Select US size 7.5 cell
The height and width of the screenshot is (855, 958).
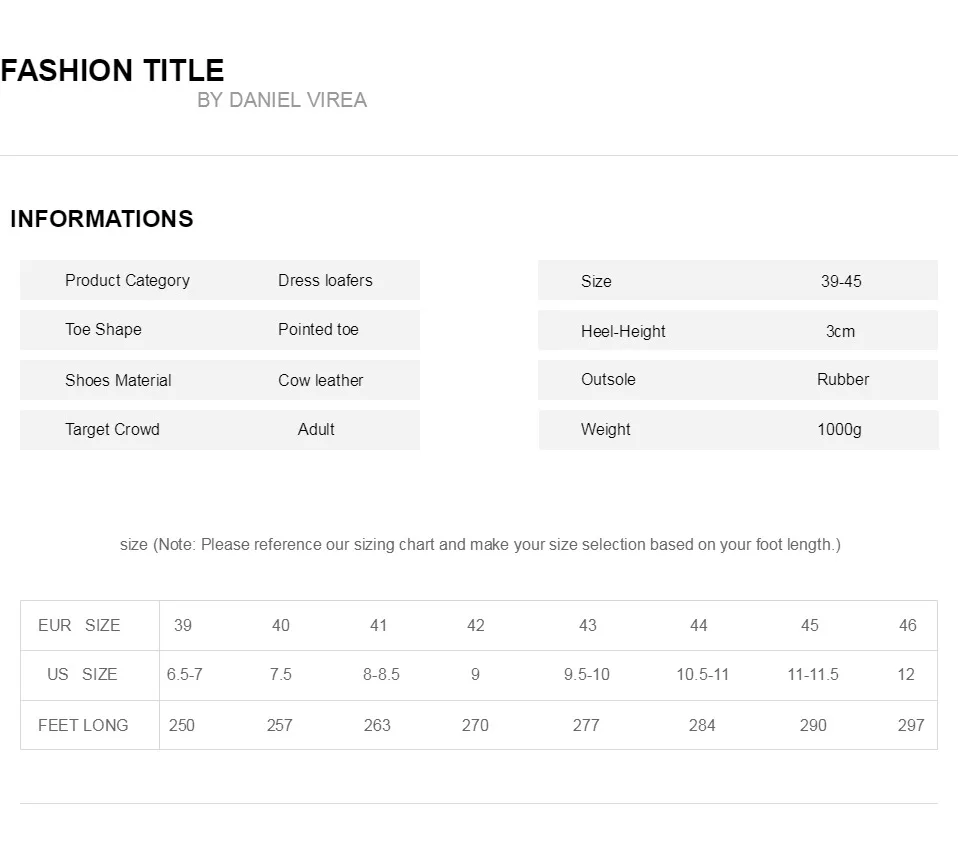point(280,674)
